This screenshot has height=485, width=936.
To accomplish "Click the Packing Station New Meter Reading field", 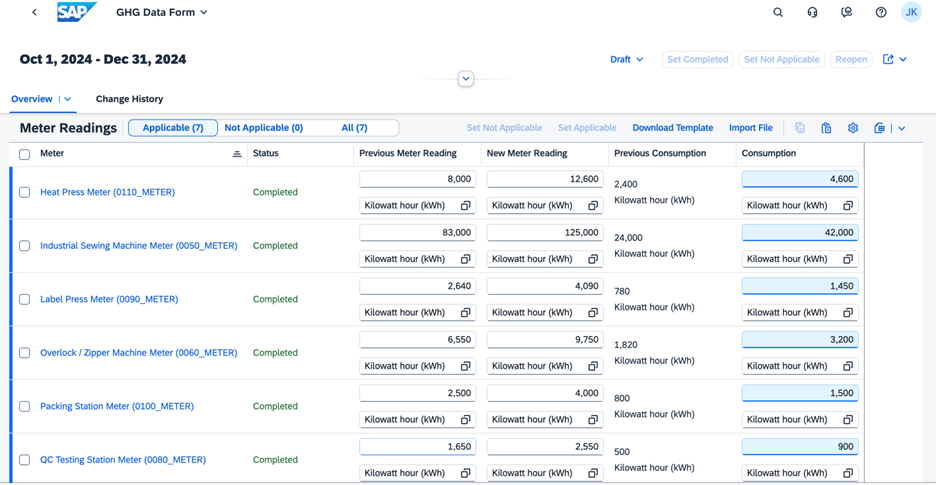I will 545,393.
